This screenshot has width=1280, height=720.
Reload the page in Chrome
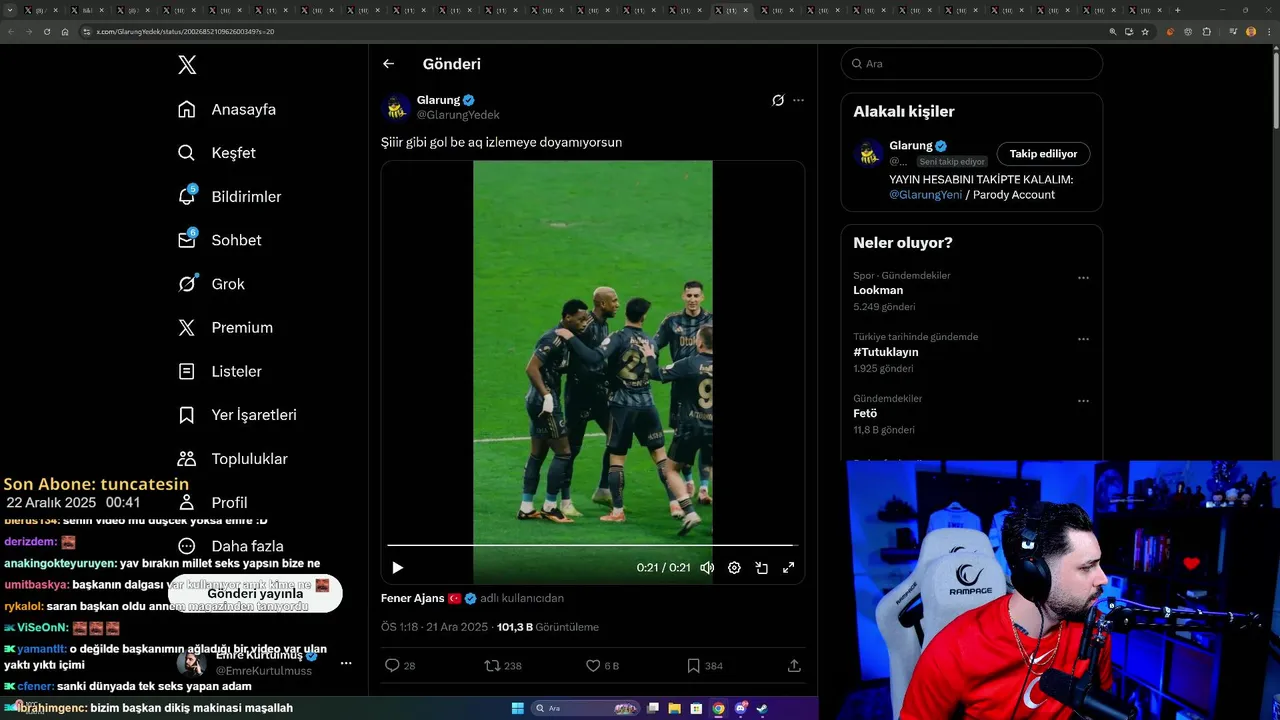[45, 32]
